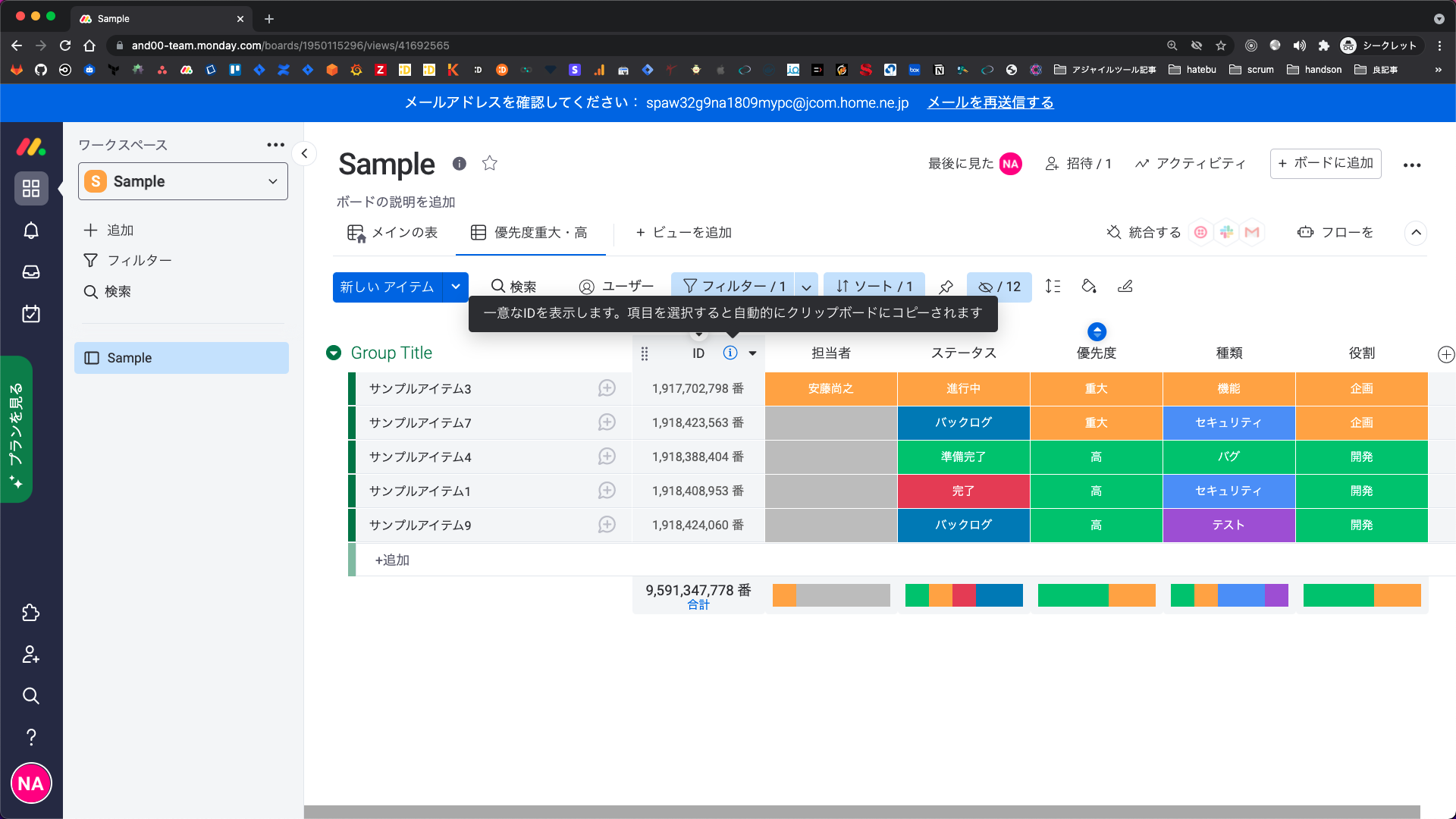
Task: Open the apps puzzle piece icon in sidebar
Action: click(x=31, y=613)
